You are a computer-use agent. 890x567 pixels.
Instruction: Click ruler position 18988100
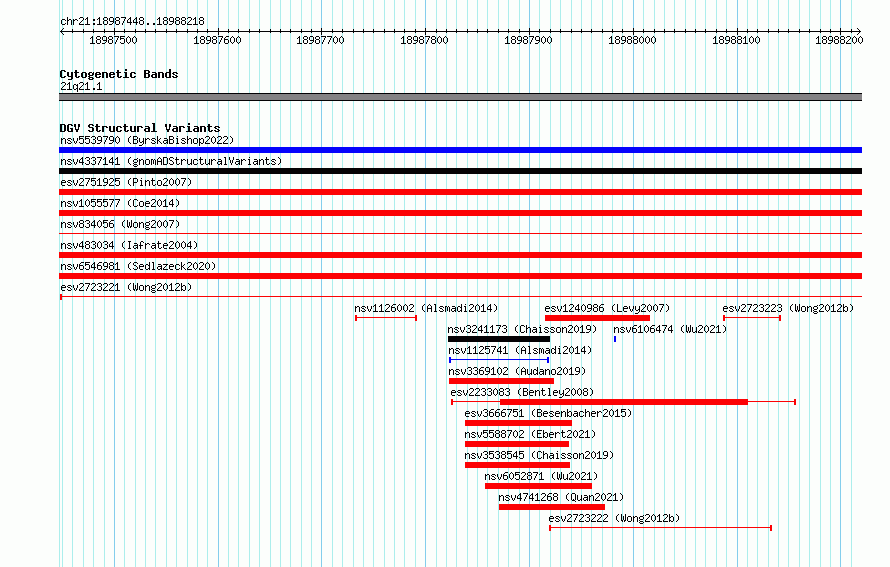point(736,40)
